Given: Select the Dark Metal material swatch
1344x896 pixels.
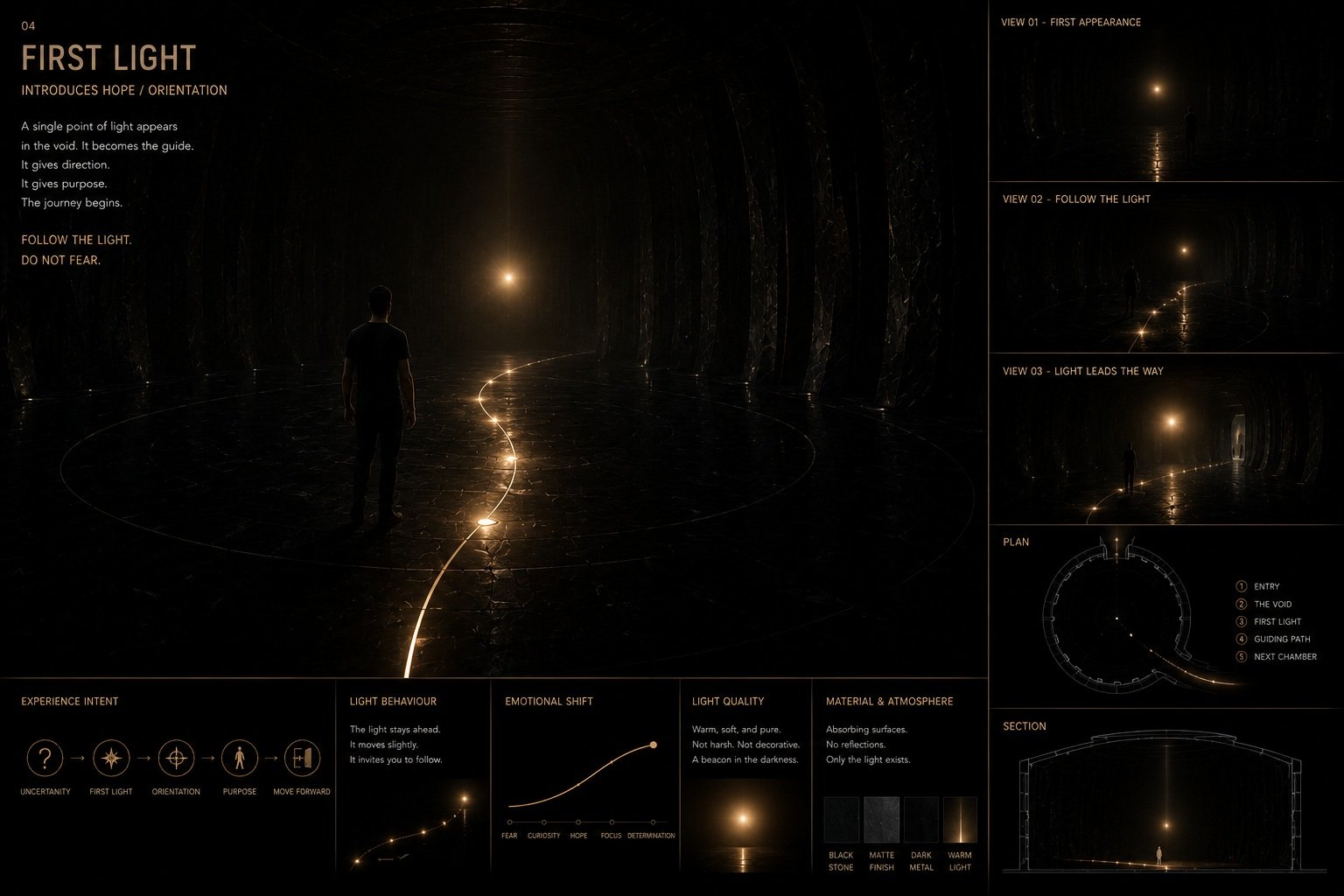Looking at the screenshot, I should 920,820.
